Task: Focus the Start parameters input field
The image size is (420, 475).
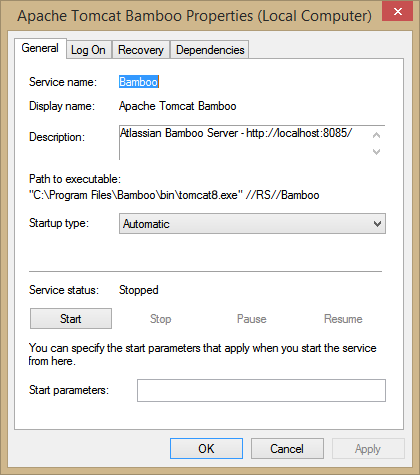Action: click(x=261, y=390)
